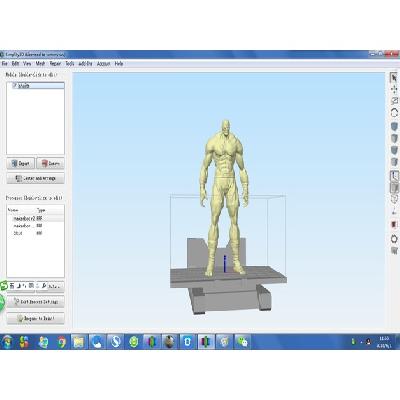The width and height of the screenshot is (400, 400).
Task: Switch to the default isometric view cube
Action: pos(394,127)
